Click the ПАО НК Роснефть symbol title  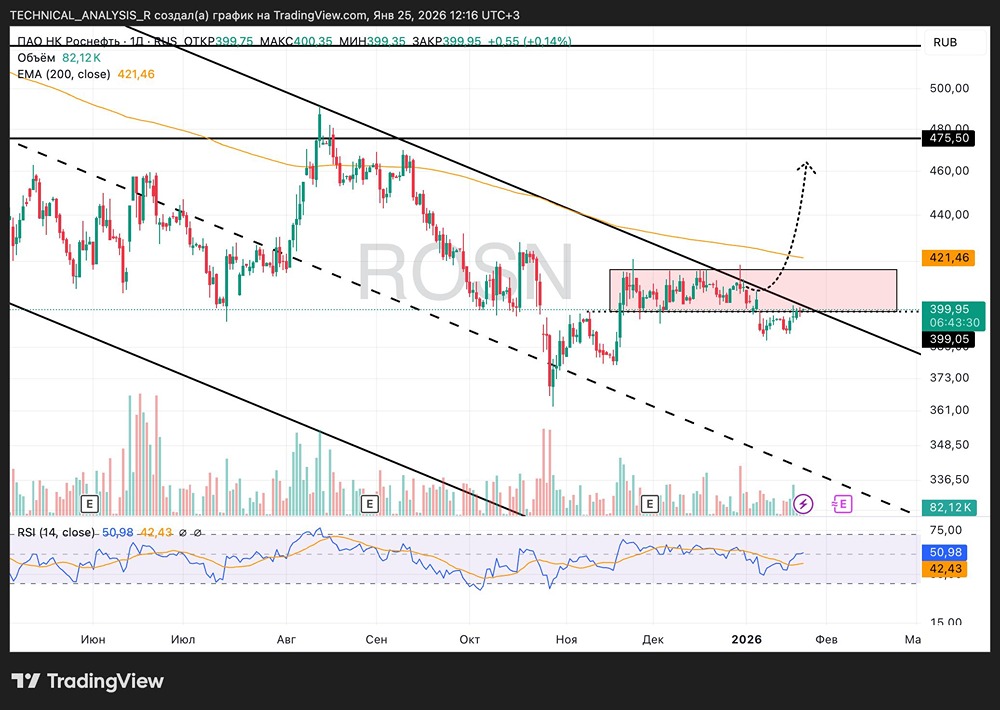[x=68, y=41]
